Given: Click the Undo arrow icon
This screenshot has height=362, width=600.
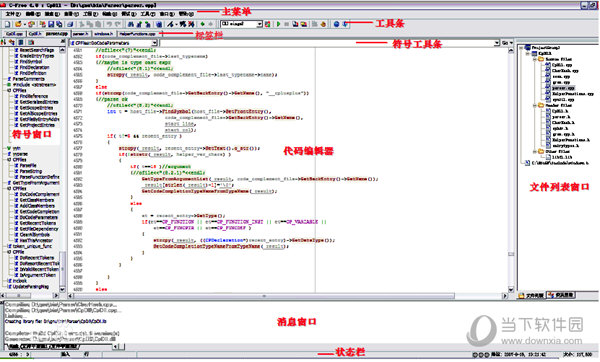Looking at the screenshot, I should [109, 24].
